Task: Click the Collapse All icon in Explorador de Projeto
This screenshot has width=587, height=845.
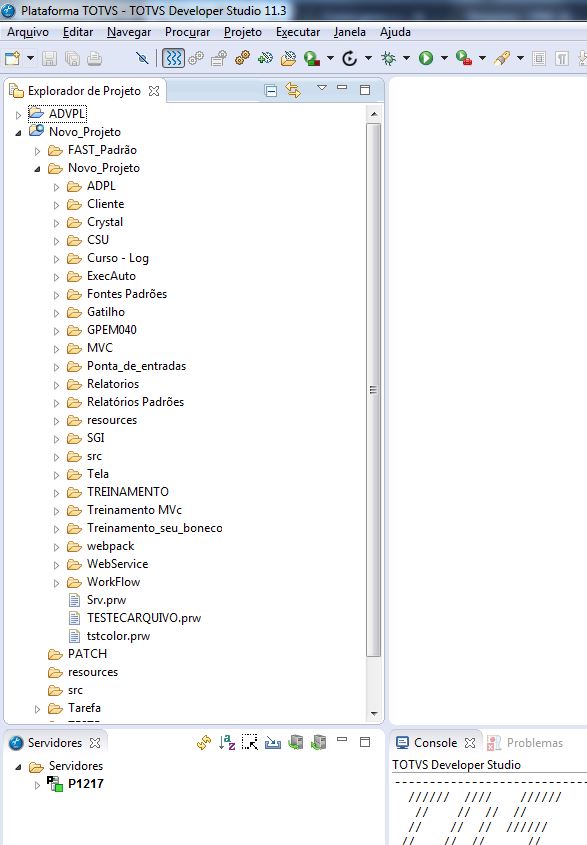Action: pos(271,91)
